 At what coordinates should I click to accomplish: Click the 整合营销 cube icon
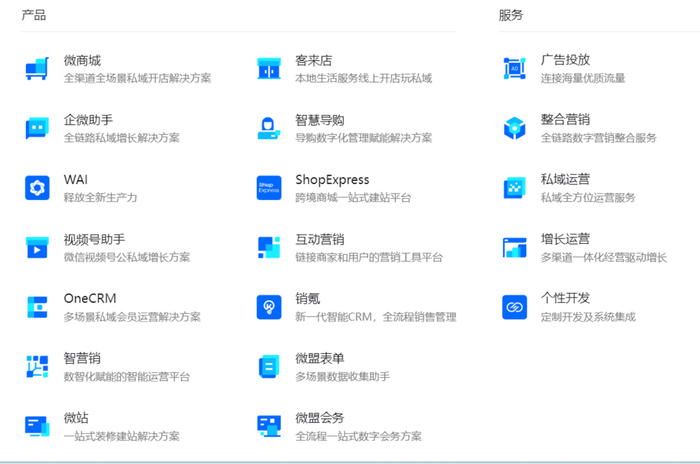(514, 129)
